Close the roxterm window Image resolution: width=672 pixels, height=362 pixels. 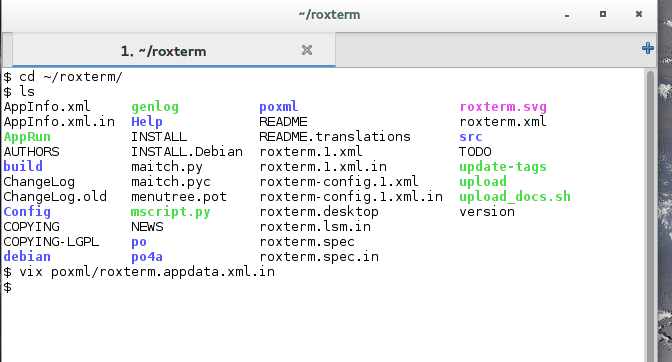tap(639, 14)
